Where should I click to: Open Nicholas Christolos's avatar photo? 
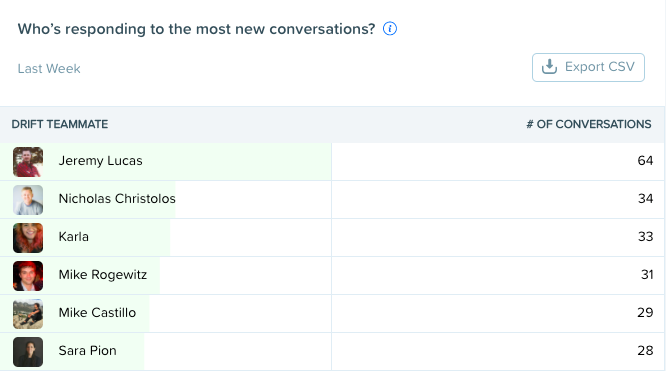[x=28, y=200]
